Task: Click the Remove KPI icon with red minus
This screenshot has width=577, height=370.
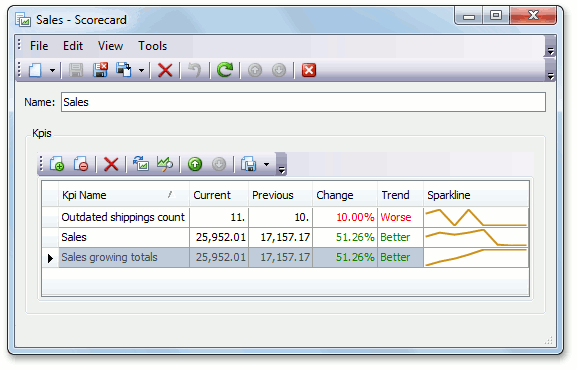Action: [x=81, y=164]
